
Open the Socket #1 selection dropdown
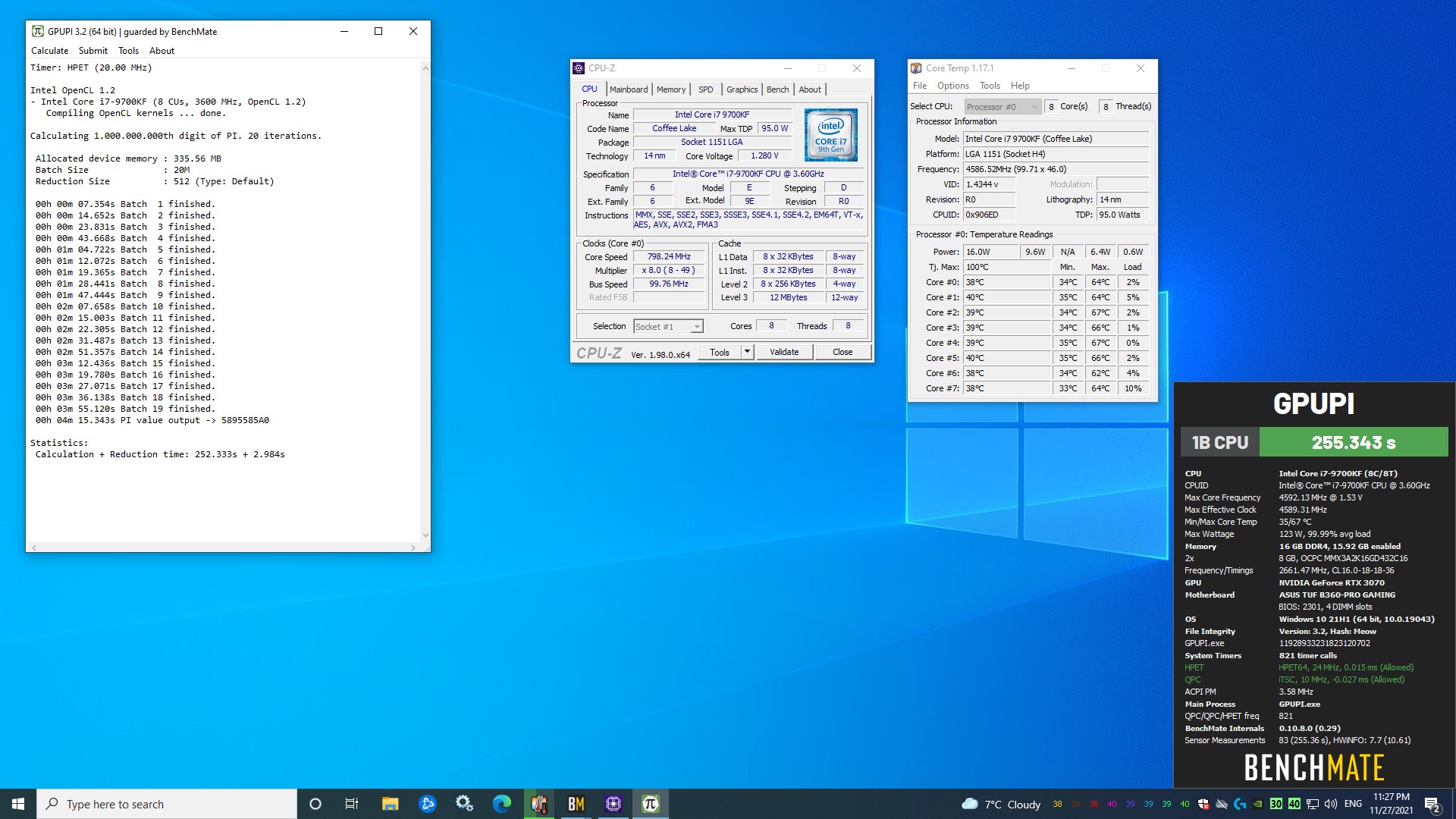click(668, 327)
